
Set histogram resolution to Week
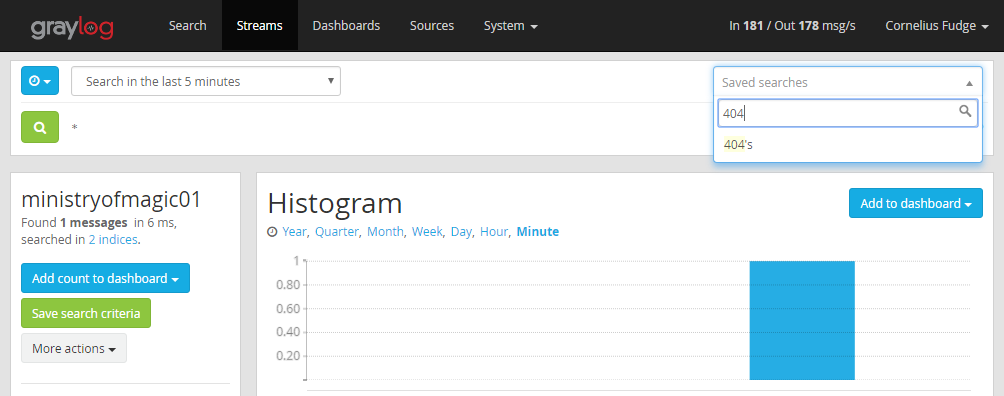426,232
